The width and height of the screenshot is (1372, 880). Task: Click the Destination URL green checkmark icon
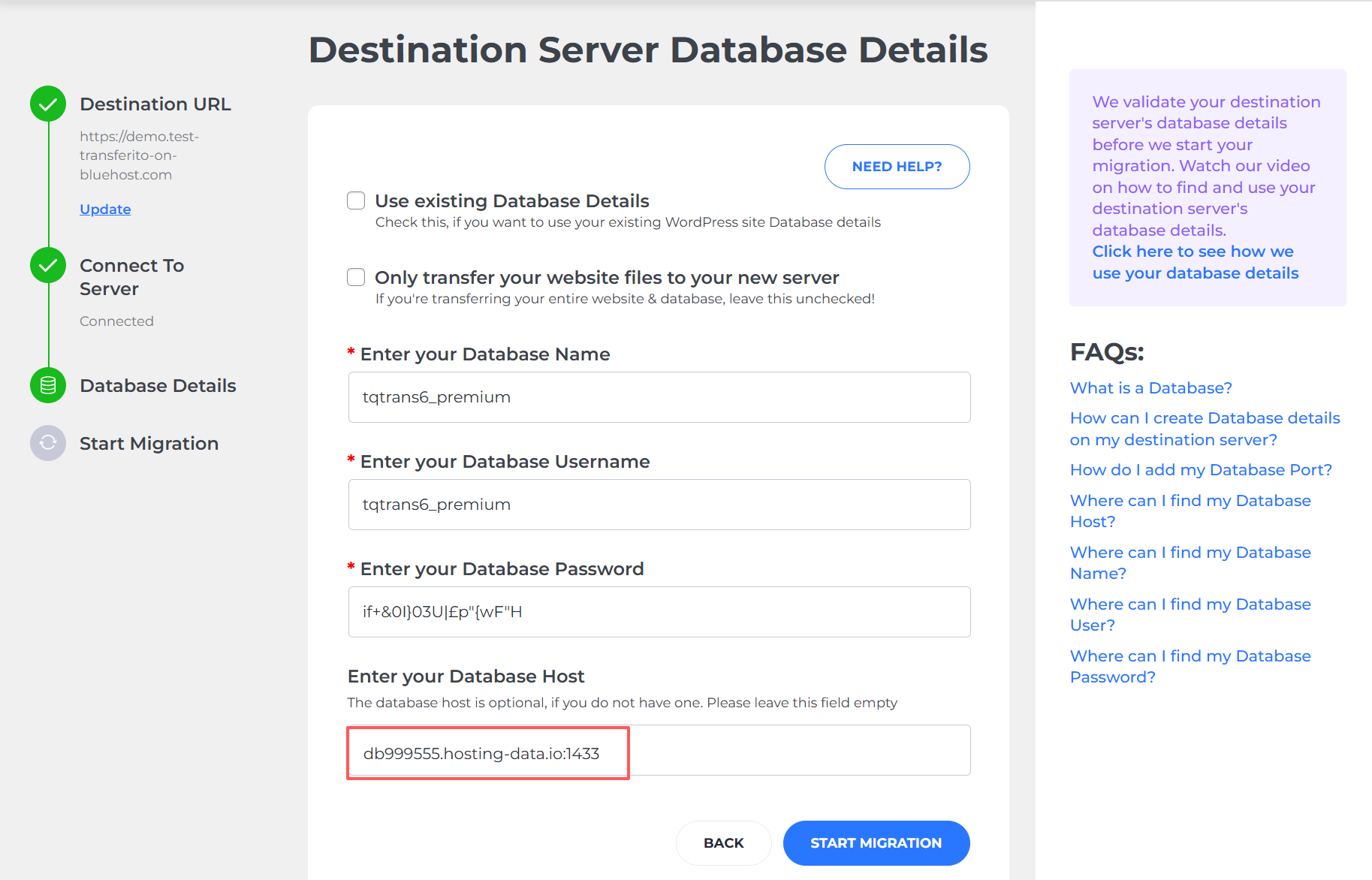[x=48, y=104]
